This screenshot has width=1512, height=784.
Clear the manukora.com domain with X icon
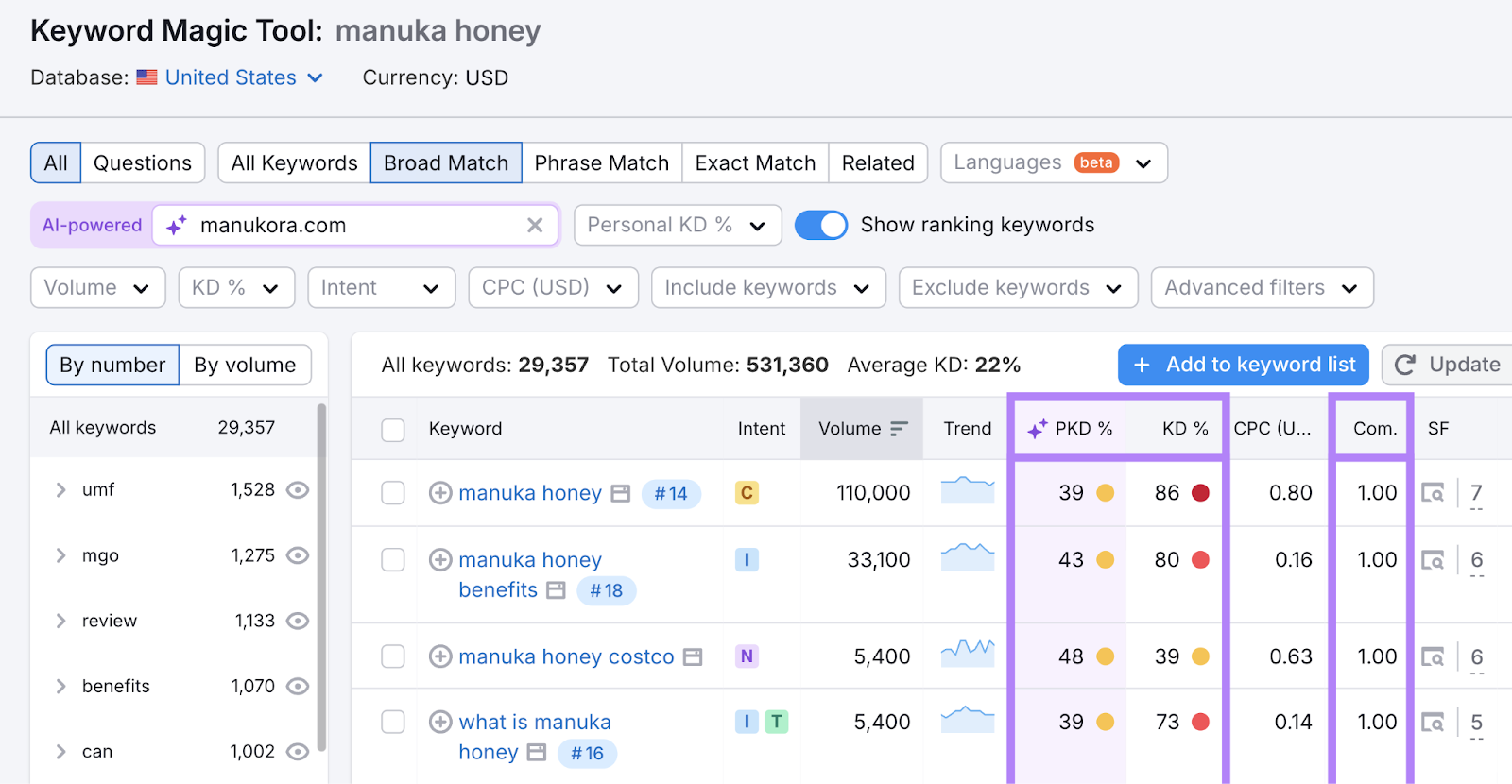click(x=535, y=225)
